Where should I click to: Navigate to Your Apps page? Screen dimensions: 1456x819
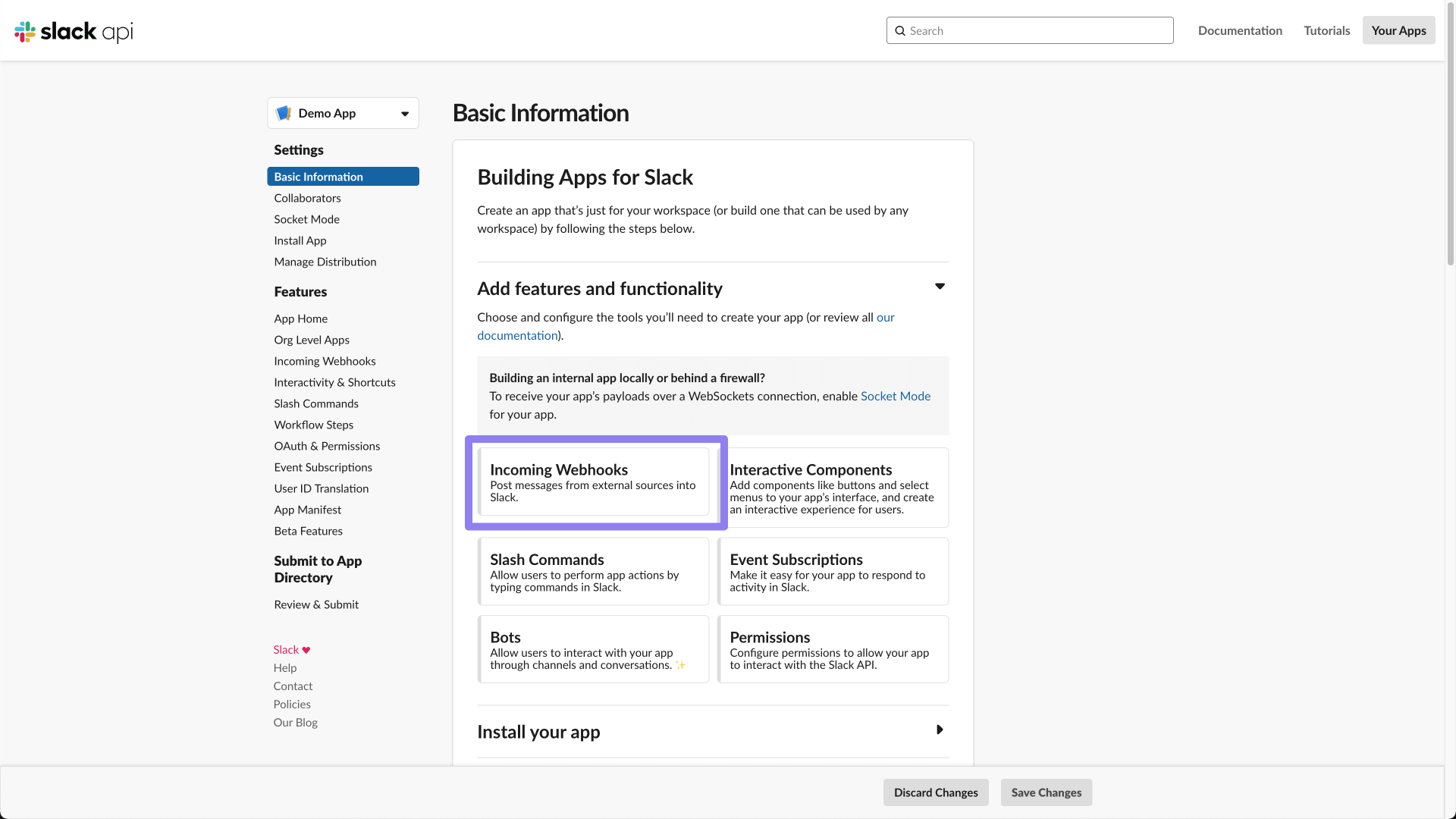[x=1398, y=30]
